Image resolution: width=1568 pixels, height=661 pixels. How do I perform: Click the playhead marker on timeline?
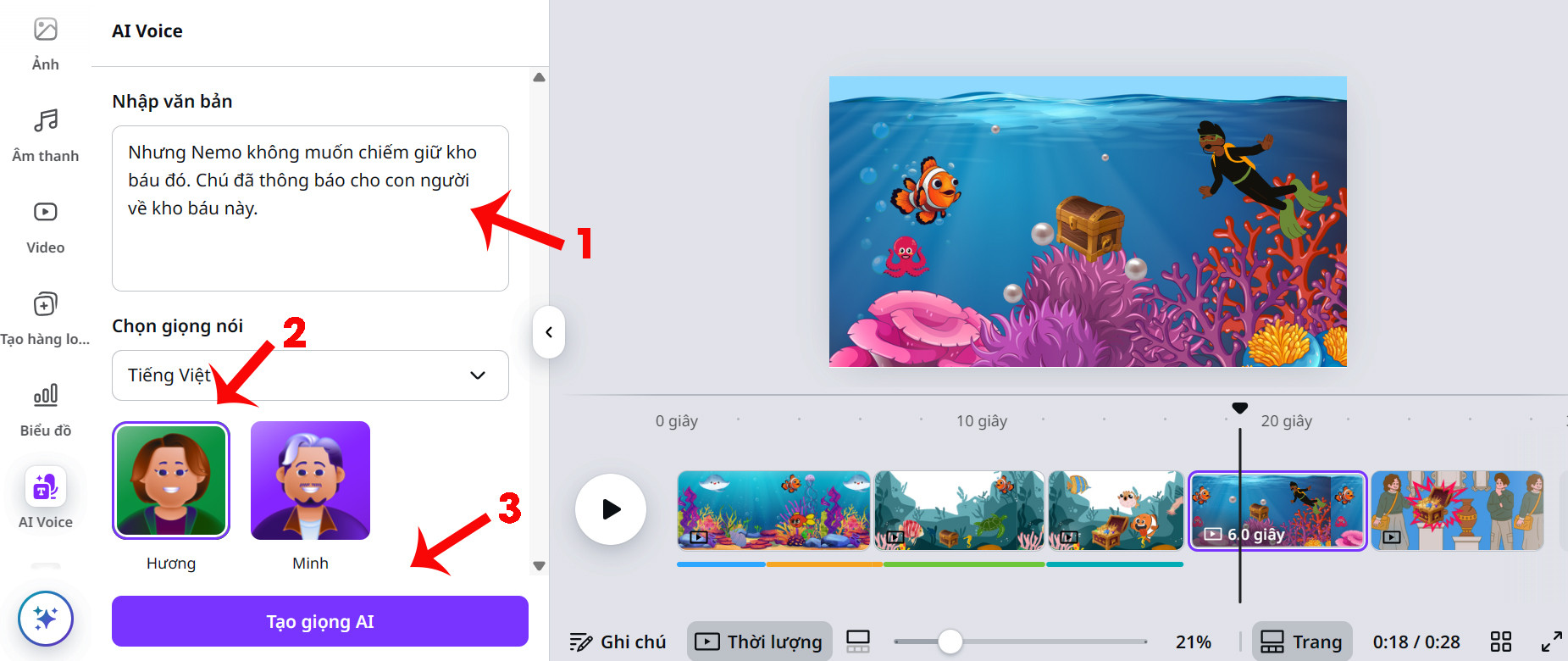[x=1239, y=408]
